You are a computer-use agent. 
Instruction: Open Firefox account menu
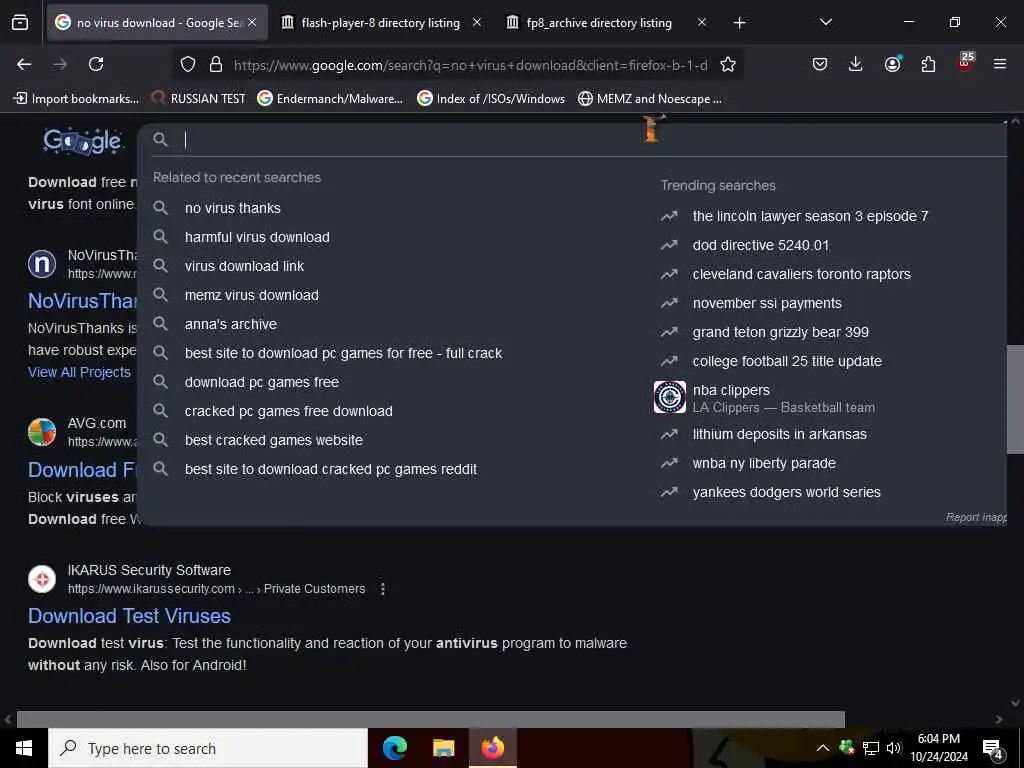tap(892, 64)
